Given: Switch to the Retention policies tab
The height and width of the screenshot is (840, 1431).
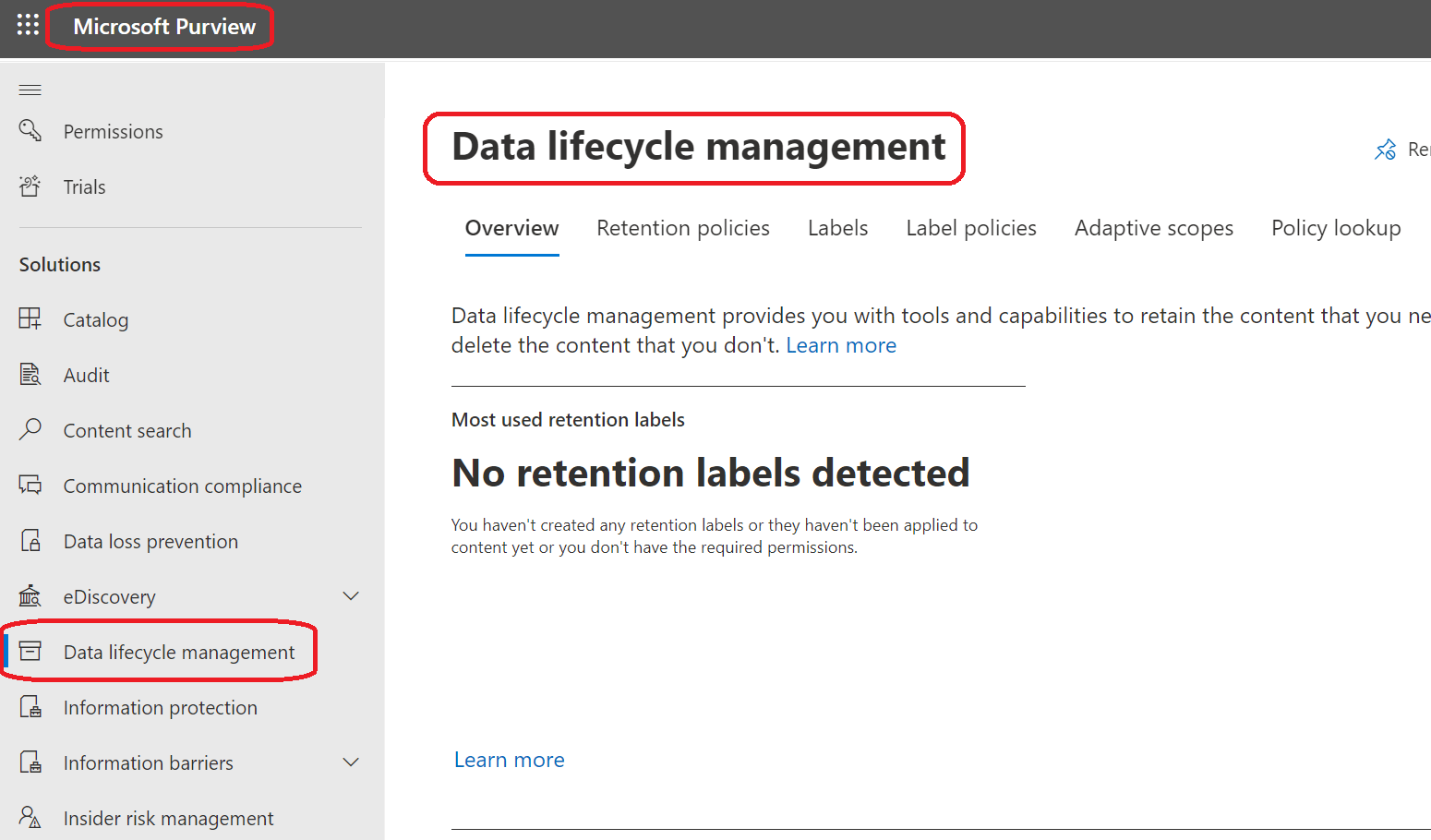Looking at the screenshot, I should click(682, 228).
